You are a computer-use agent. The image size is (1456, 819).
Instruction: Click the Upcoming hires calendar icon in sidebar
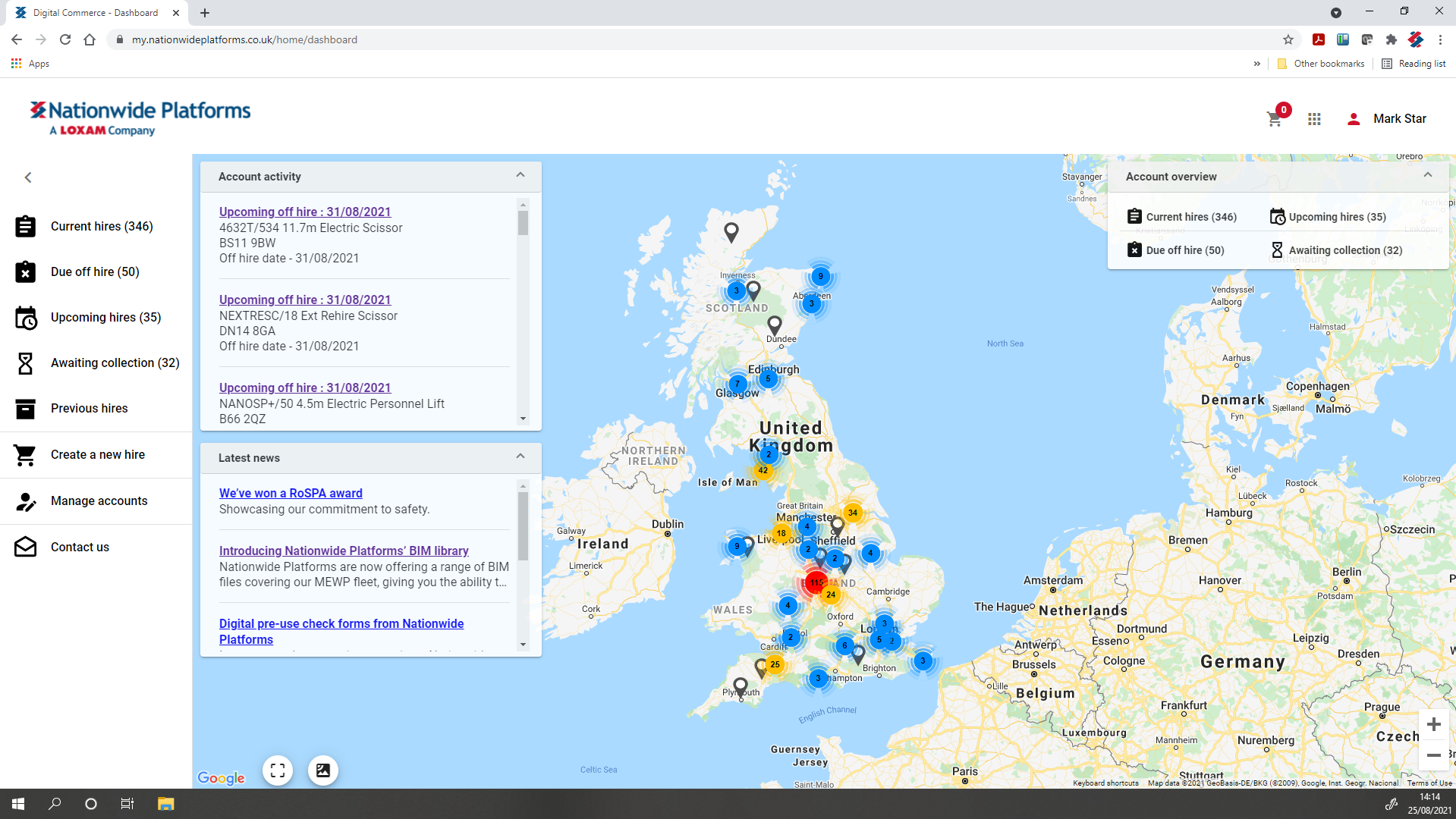[25, 318]
